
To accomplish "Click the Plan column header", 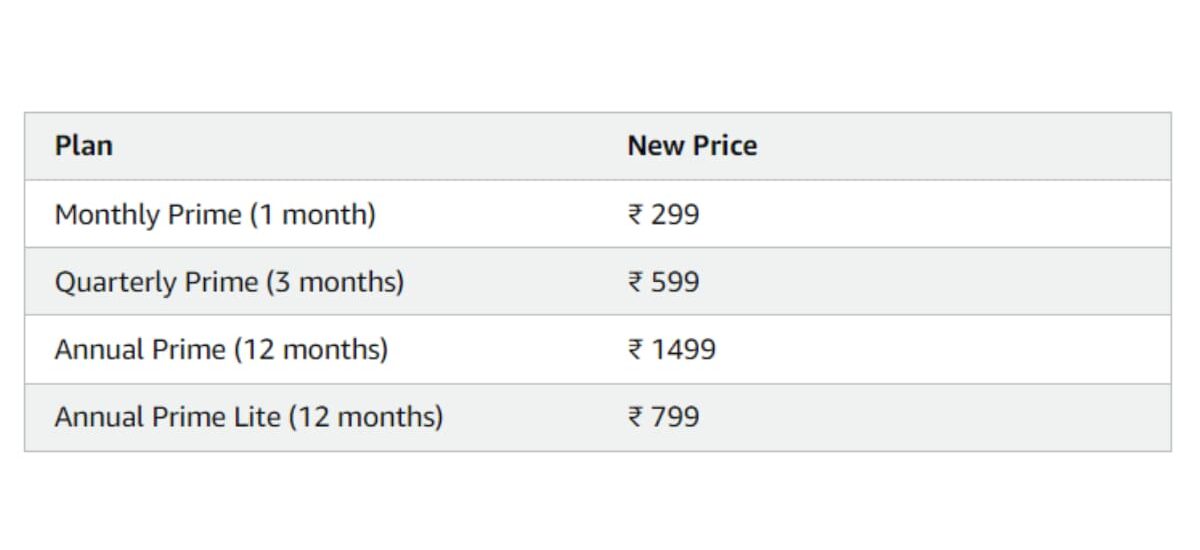I will click(84, 146).
